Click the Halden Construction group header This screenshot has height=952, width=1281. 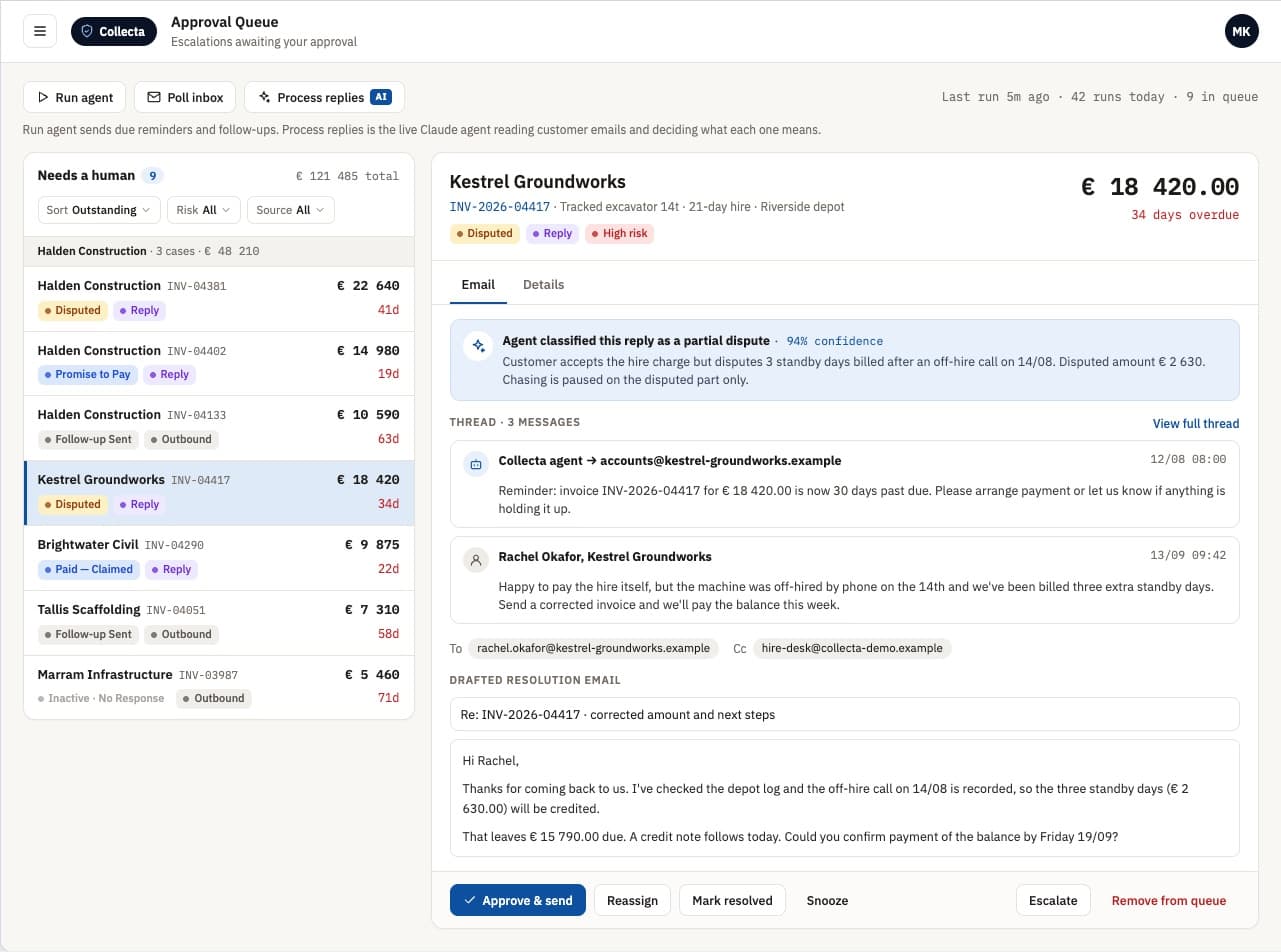coord(218,251)
